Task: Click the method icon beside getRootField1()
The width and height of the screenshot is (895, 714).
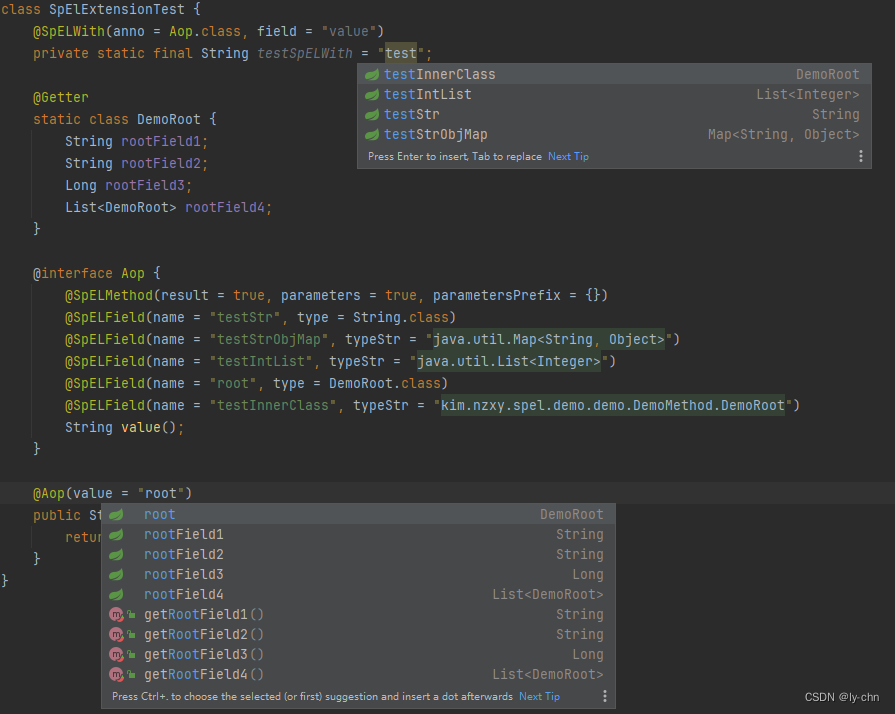Action: click(117, 615)
